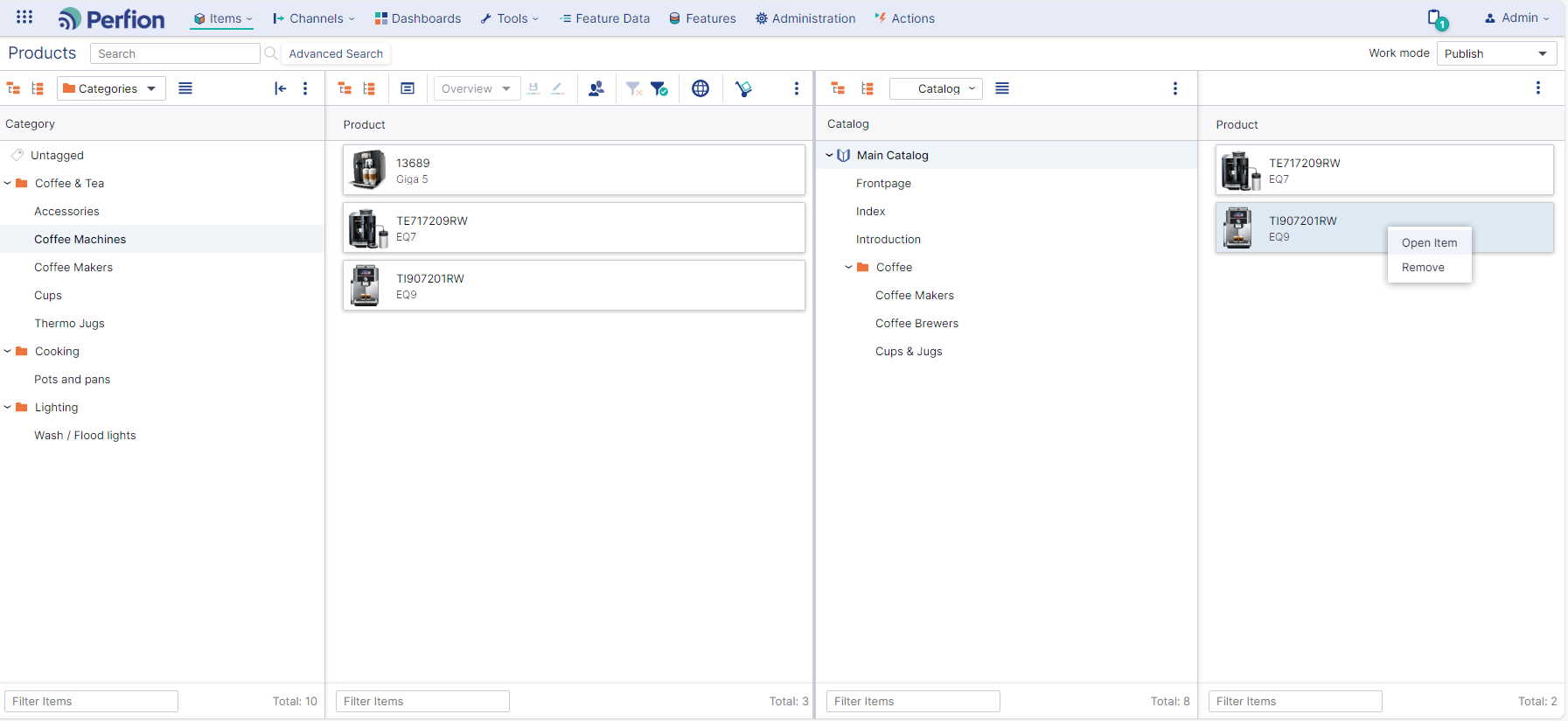Open the notifications icon with badge 1
The height and width of the screenshot is (721, 1568).
tap(1437, 18)
